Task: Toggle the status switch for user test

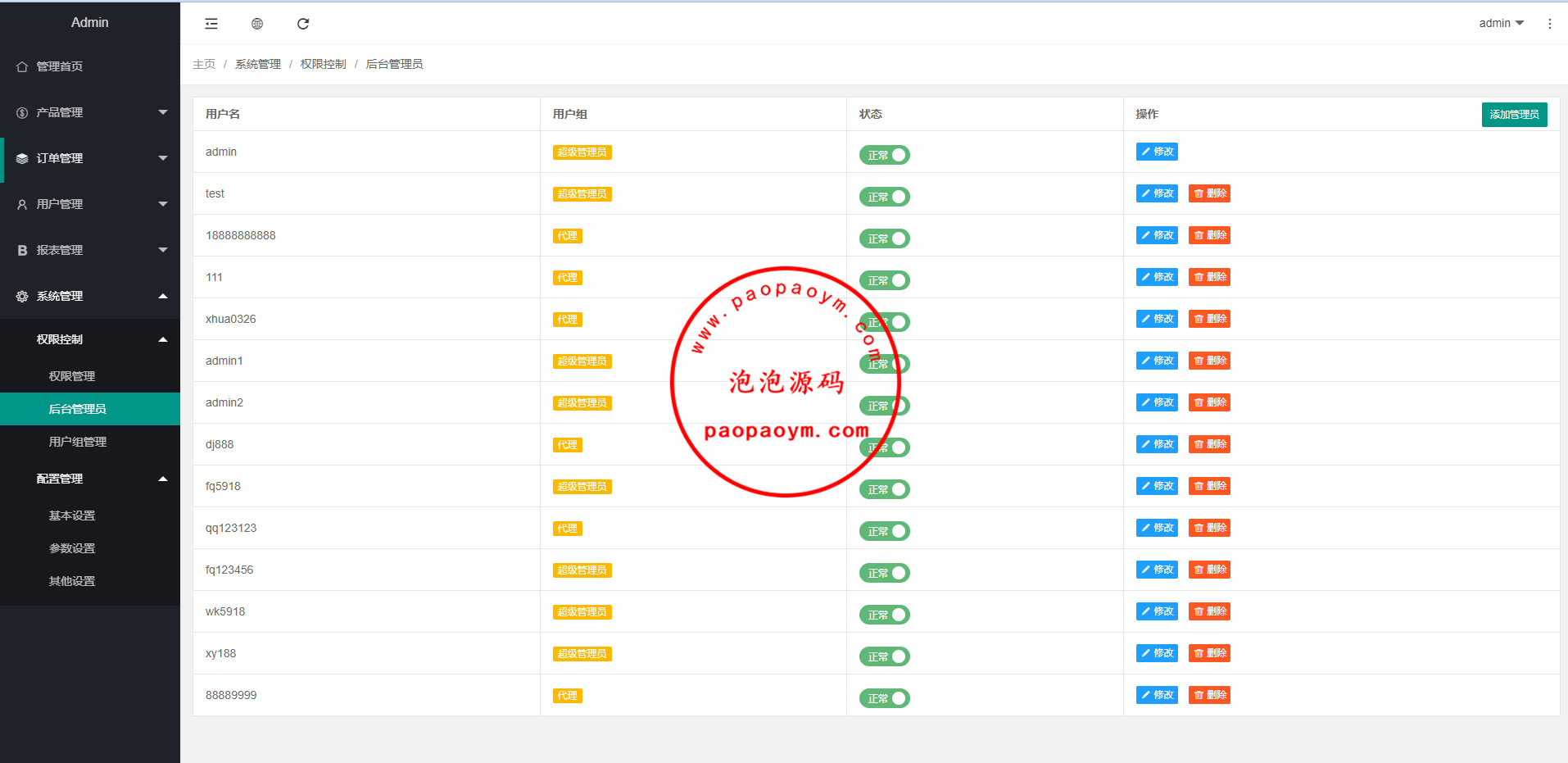Action: pos(884,197)
